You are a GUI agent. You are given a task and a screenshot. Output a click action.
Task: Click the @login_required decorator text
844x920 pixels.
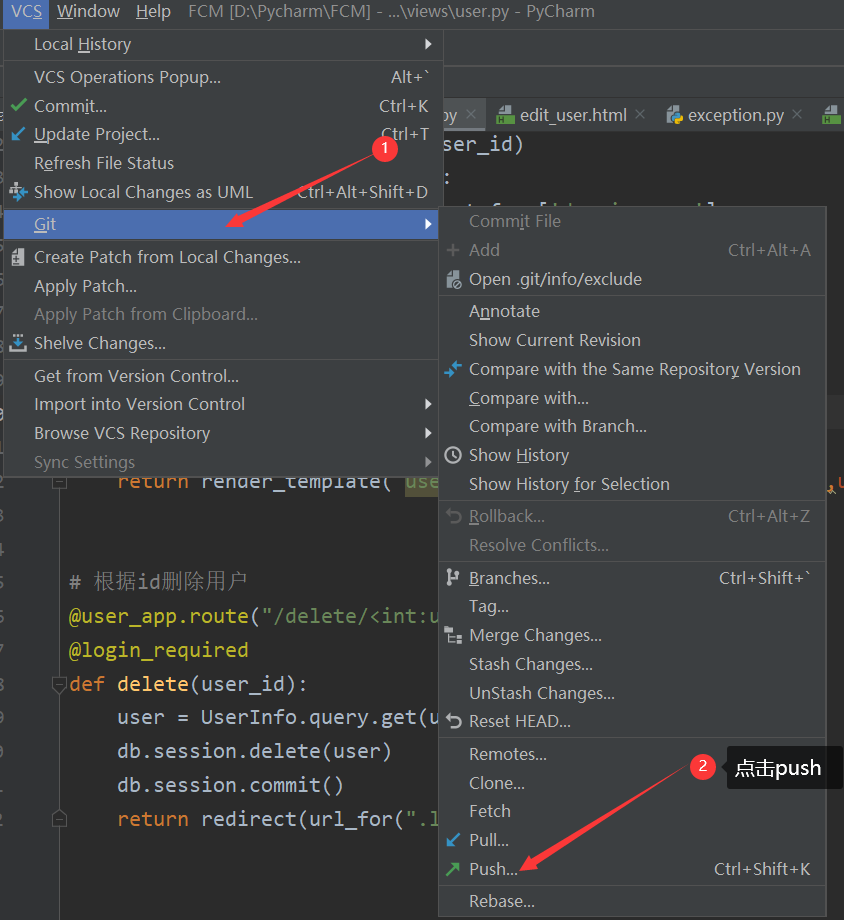click(158, 650)
